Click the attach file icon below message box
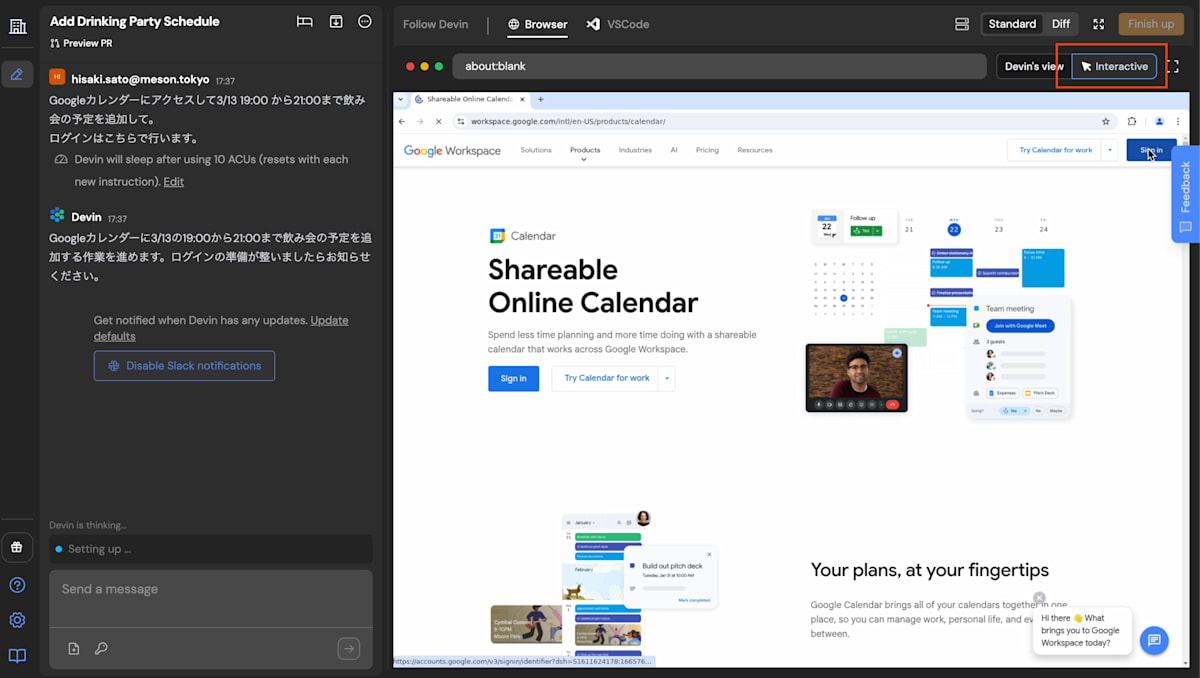Screen dimensions: 1200x678 pyautogui.click(x=74, y=649)
